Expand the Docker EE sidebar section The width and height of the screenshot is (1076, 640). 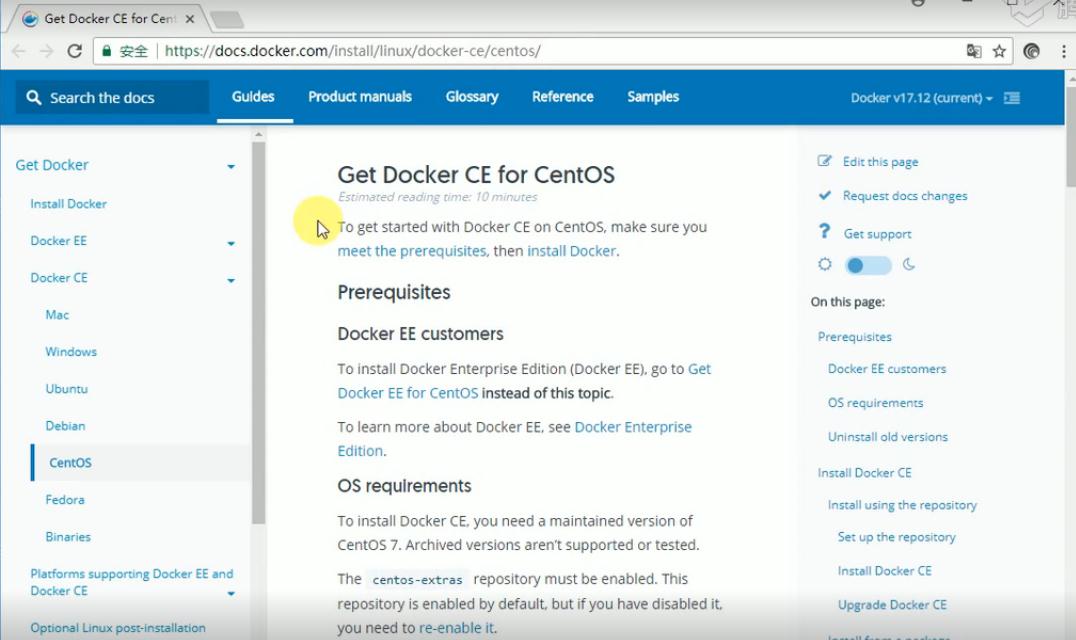click(x=231, y=243)
